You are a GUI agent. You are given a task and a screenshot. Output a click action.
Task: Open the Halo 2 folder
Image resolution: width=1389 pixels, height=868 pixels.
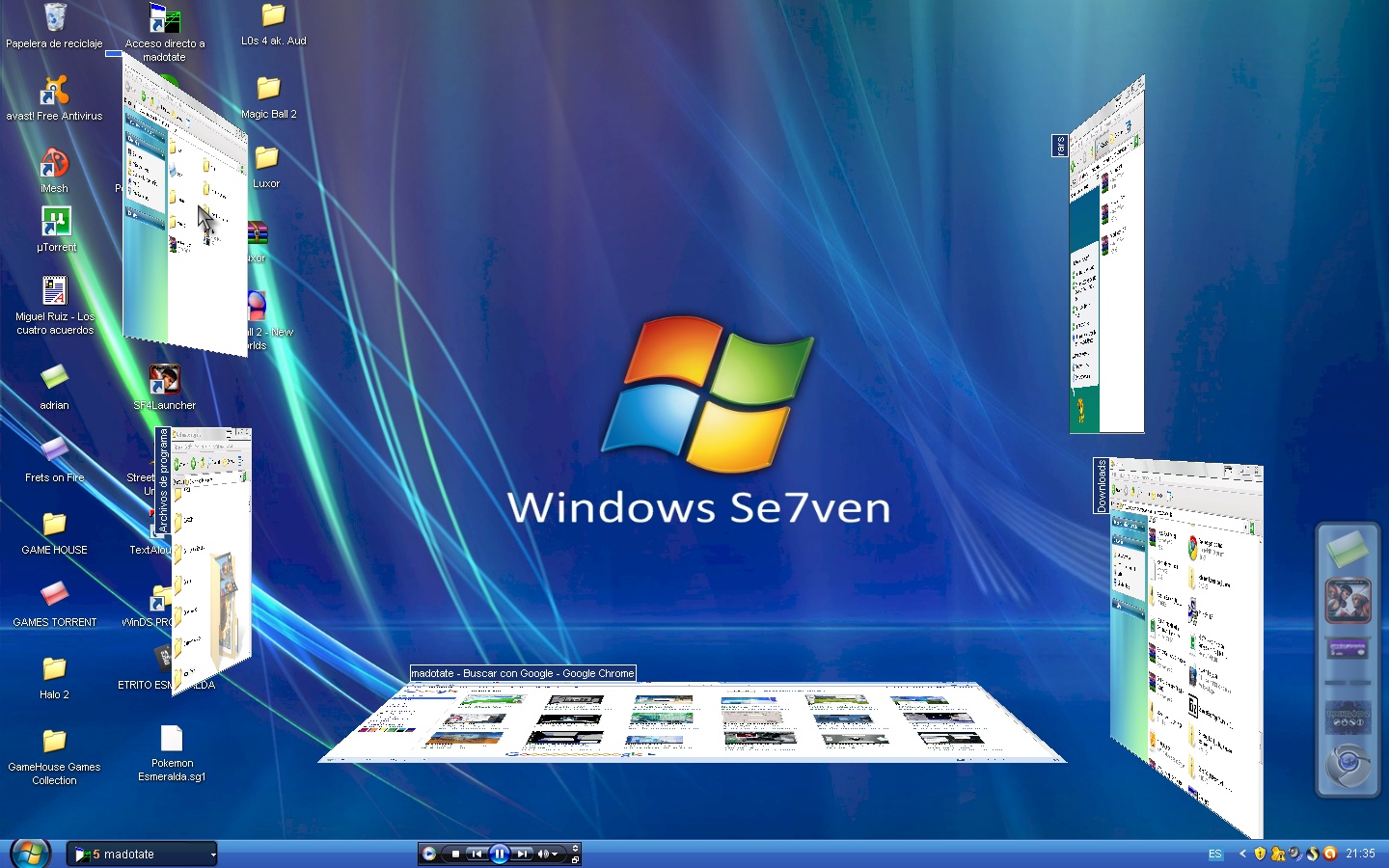click(54, 677)
